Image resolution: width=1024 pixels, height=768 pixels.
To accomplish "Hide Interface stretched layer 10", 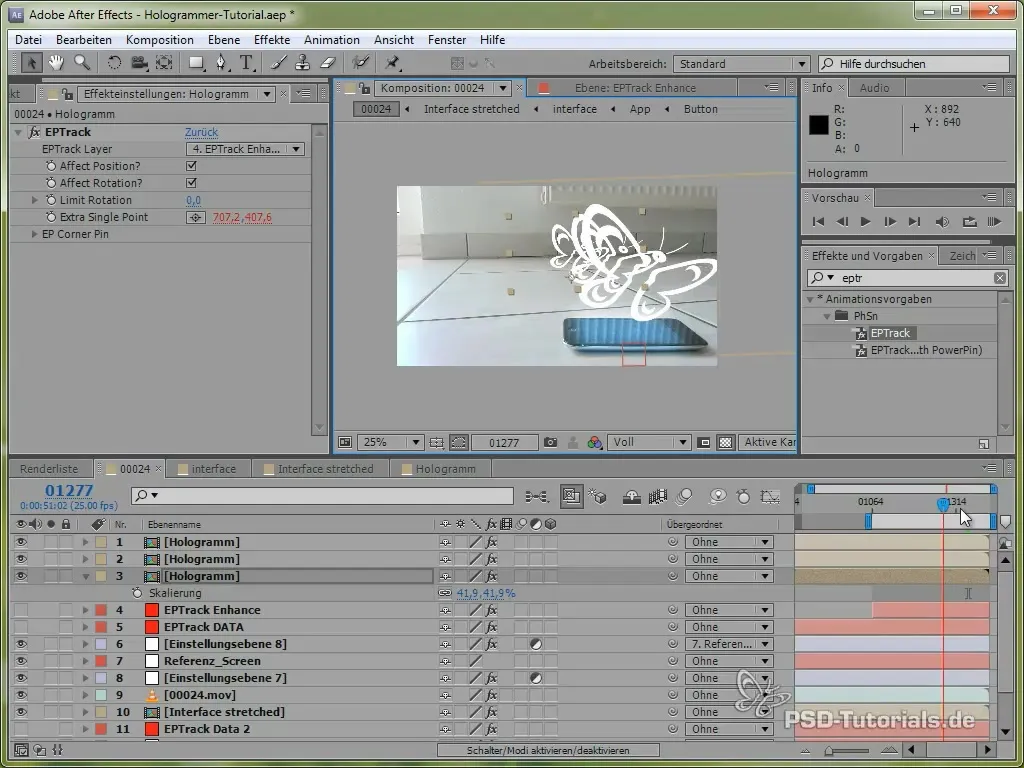I will point(21,712).
